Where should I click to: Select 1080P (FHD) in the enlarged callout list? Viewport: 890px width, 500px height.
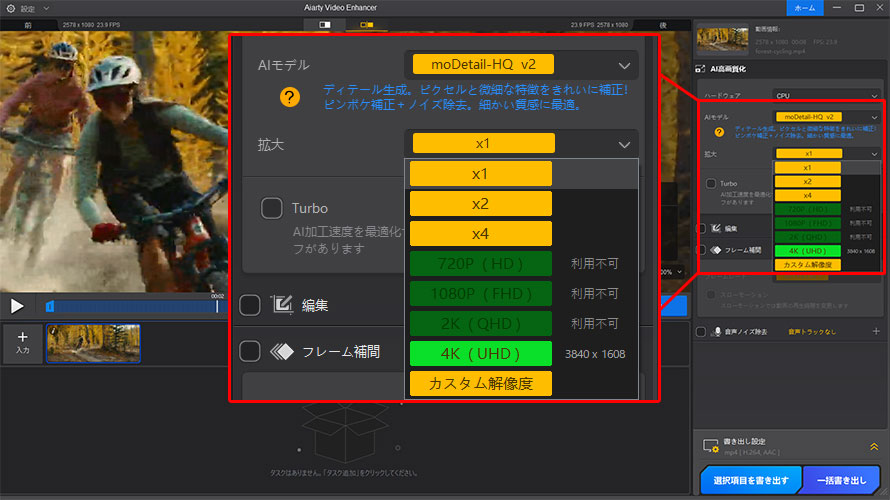coord(480,293)
